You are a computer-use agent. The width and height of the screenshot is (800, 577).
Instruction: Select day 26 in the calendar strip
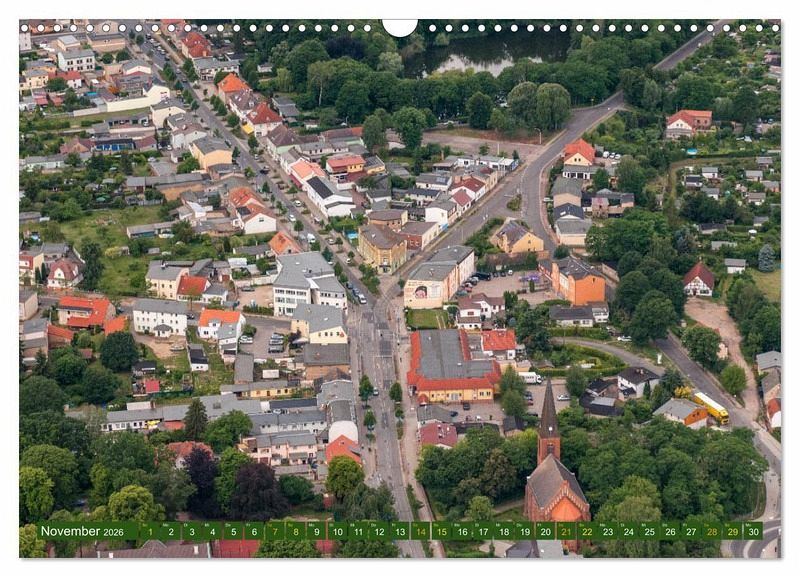coord(670,531)
